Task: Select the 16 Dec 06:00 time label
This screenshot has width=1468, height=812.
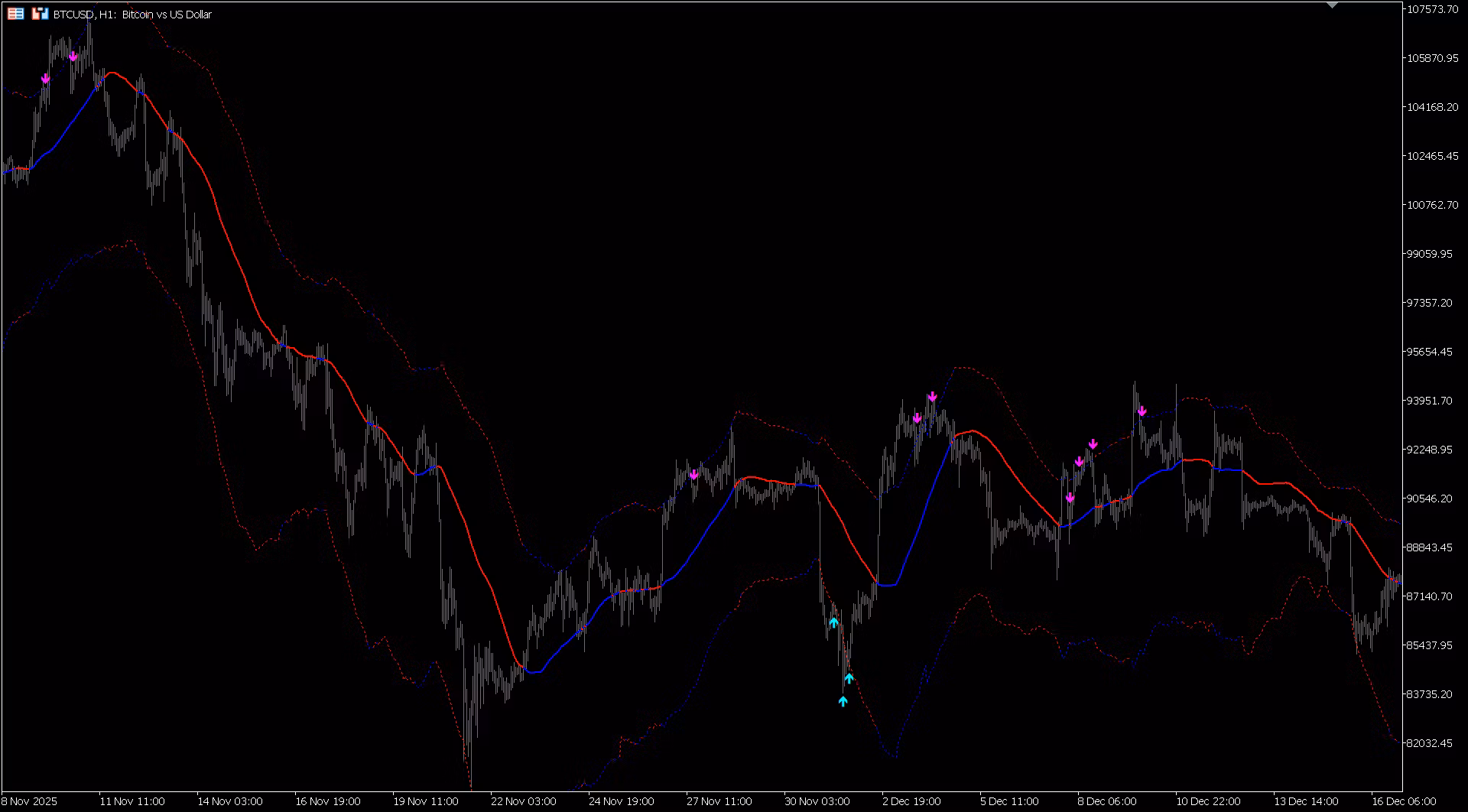Action: (1403, 801)
